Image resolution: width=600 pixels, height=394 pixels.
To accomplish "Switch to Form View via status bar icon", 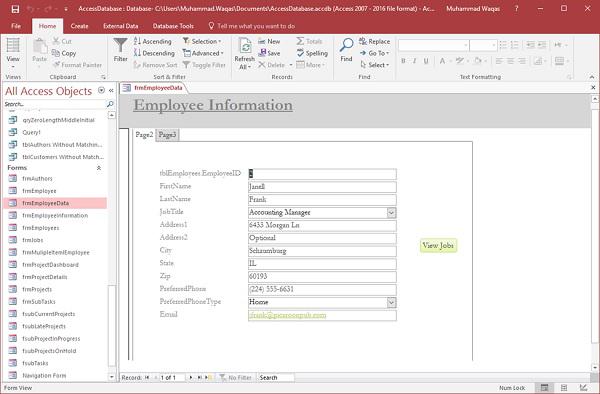I will (x=544, y=388).
